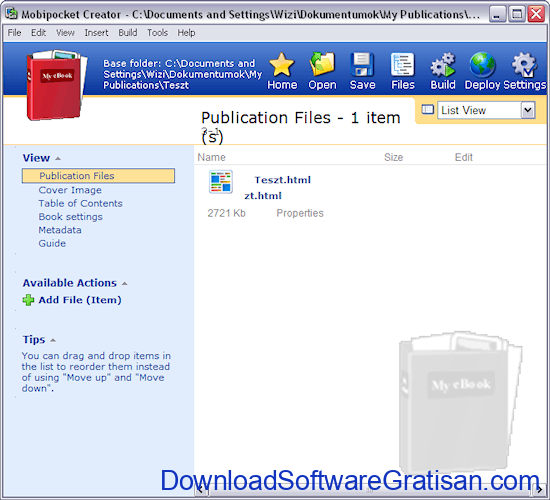Collapse the View section

coord(58,159)
